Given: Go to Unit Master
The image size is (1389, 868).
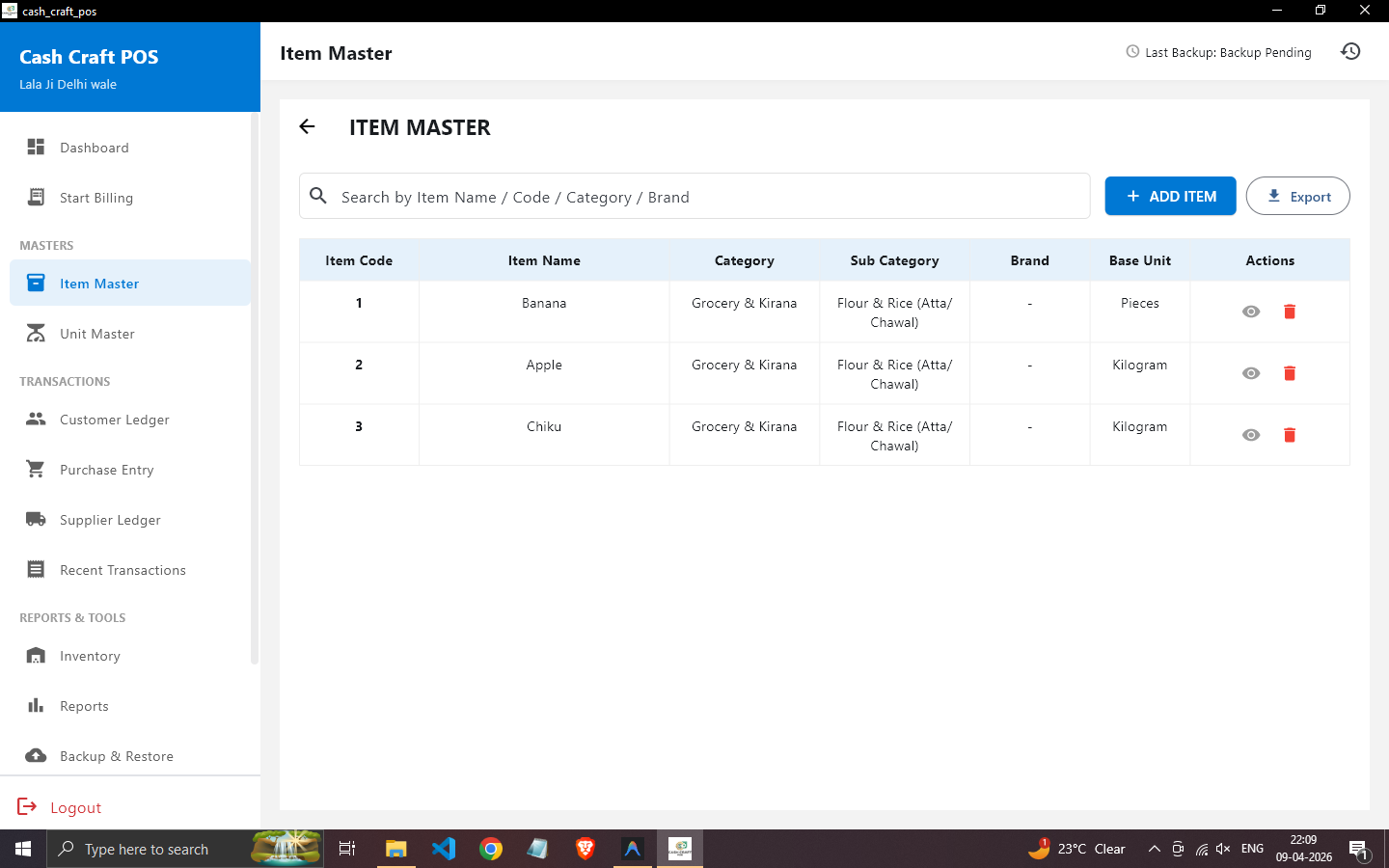Looking at the screenshot, I should pyautogui.click(x=129, y=334).
